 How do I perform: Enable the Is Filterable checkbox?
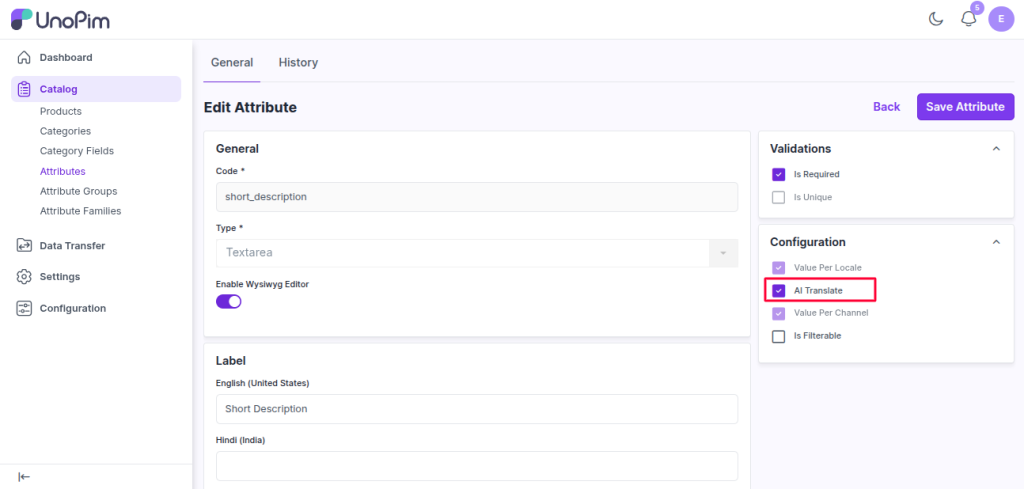[779, 336]
